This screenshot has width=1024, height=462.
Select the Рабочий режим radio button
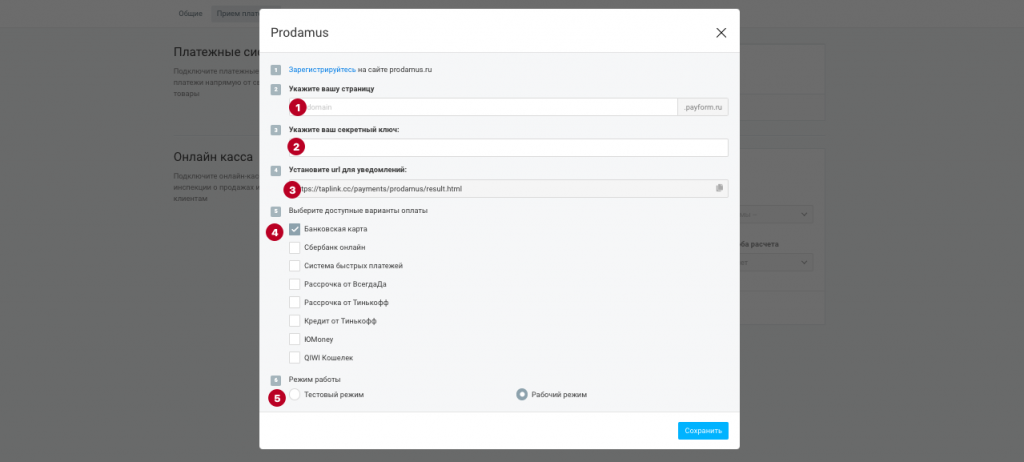click(x=522, y=395)
